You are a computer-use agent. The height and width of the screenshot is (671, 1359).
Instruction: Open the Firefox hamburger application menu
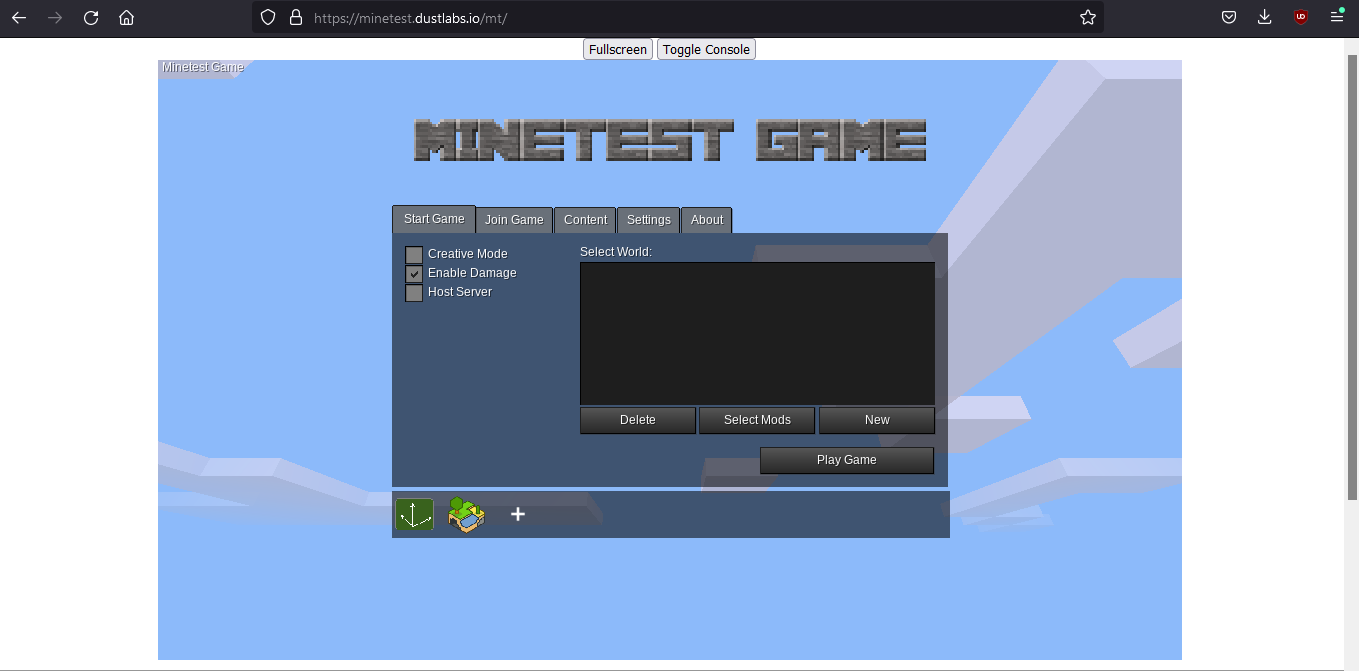[1337, 18]
